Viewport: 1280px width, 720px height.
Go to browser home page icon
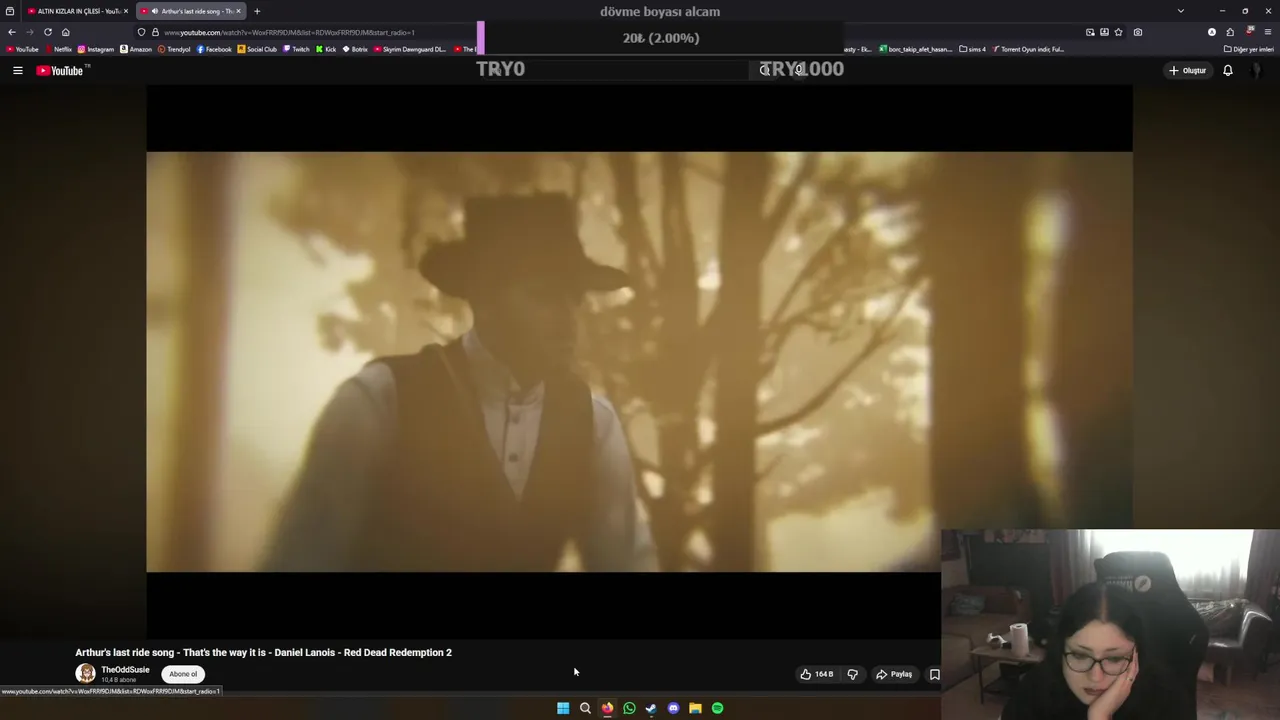coord(66,32)
